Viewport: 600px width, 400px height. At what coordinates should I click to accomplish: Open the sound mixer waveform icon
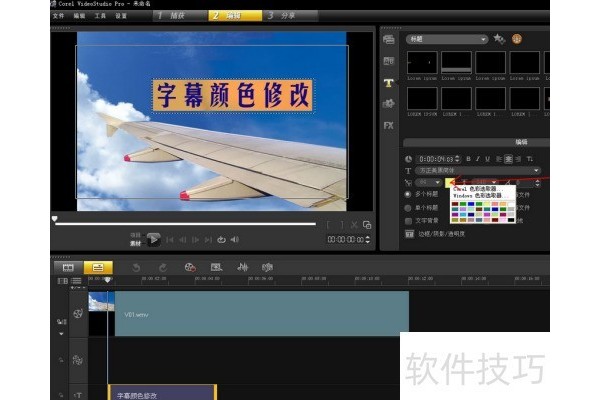point(243,268)
